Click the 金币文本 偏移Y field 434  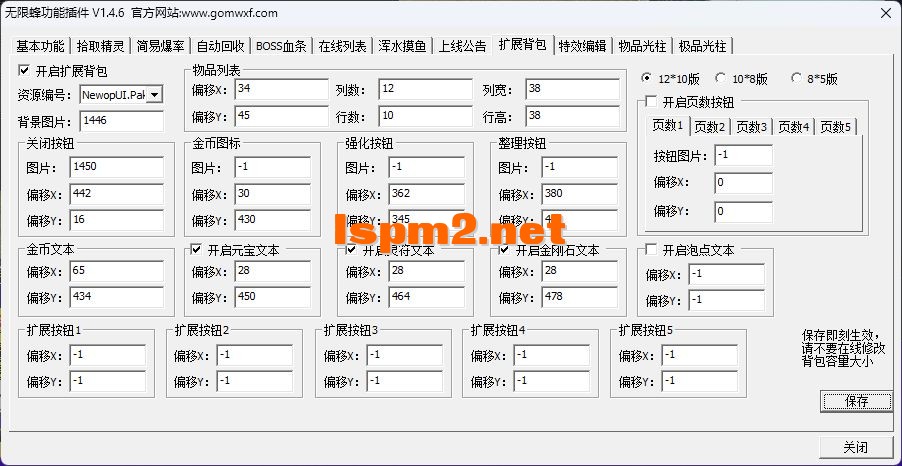117,297
